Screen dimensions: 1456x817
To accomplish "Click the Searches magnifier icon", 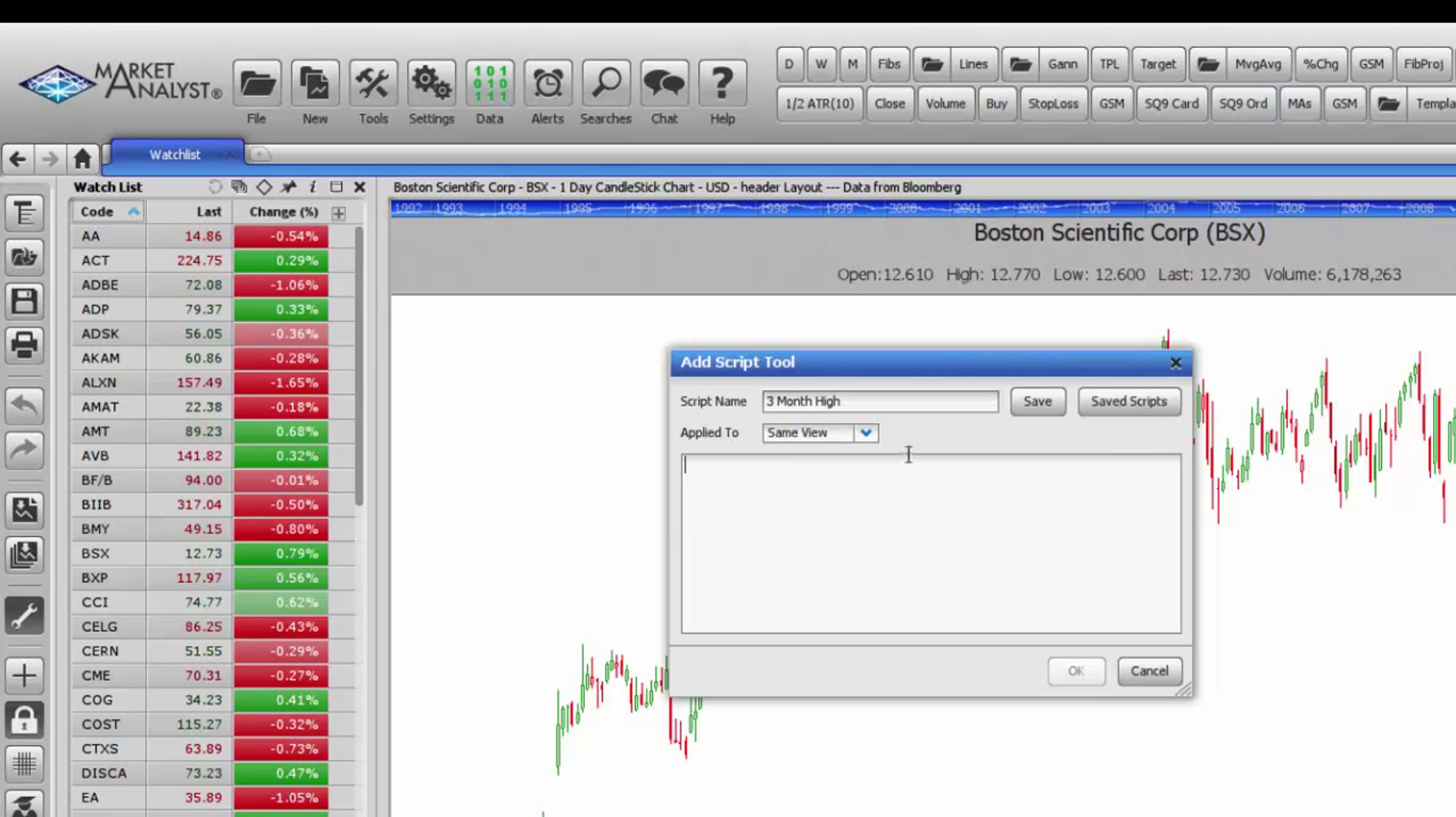I will 605,84.
